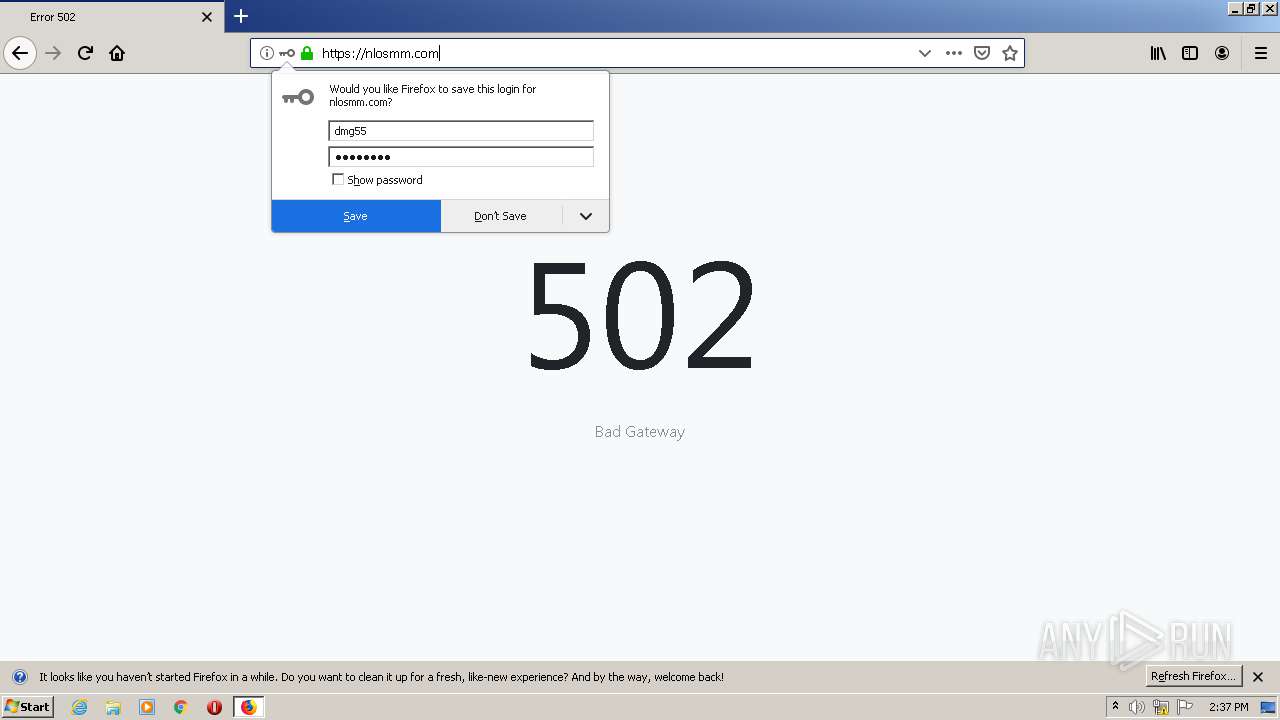Viewport: 1280px width, 720px height.
Task: Click the Bad Gateway text
Action: pos(640,432)
